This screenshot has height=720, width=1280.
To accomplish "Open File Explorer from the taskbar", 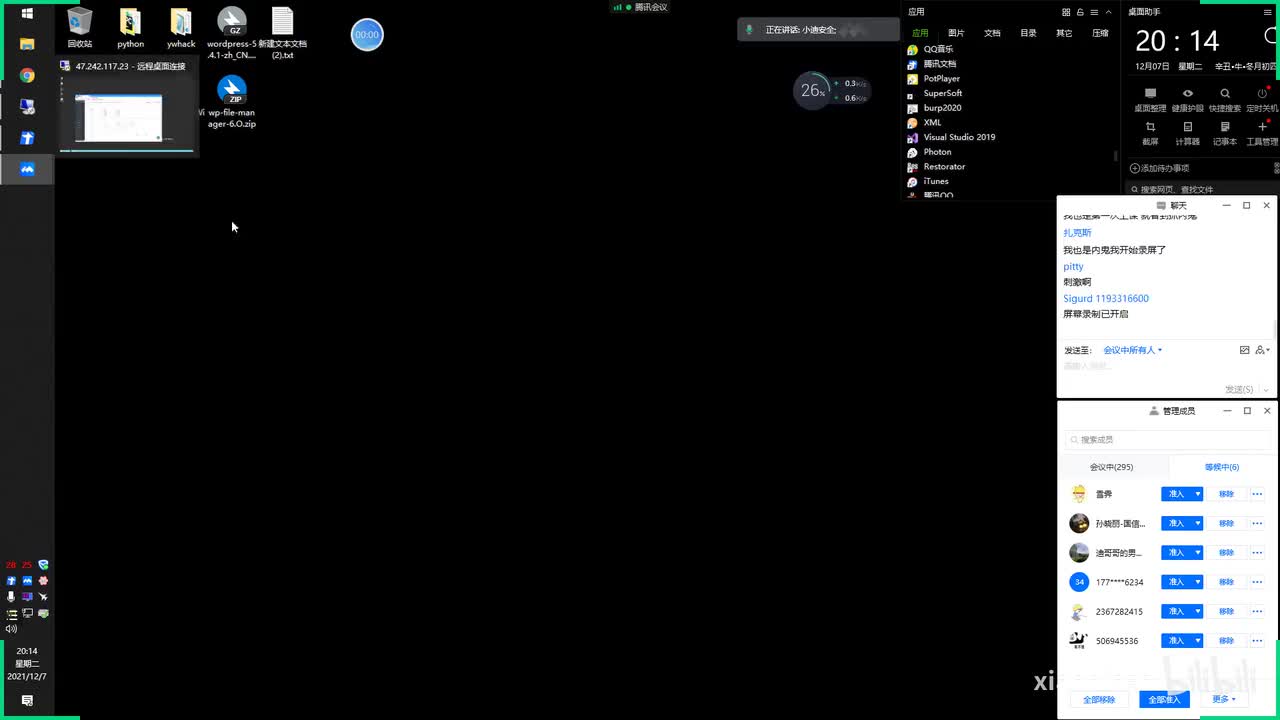I will click(x=27, y=45).
